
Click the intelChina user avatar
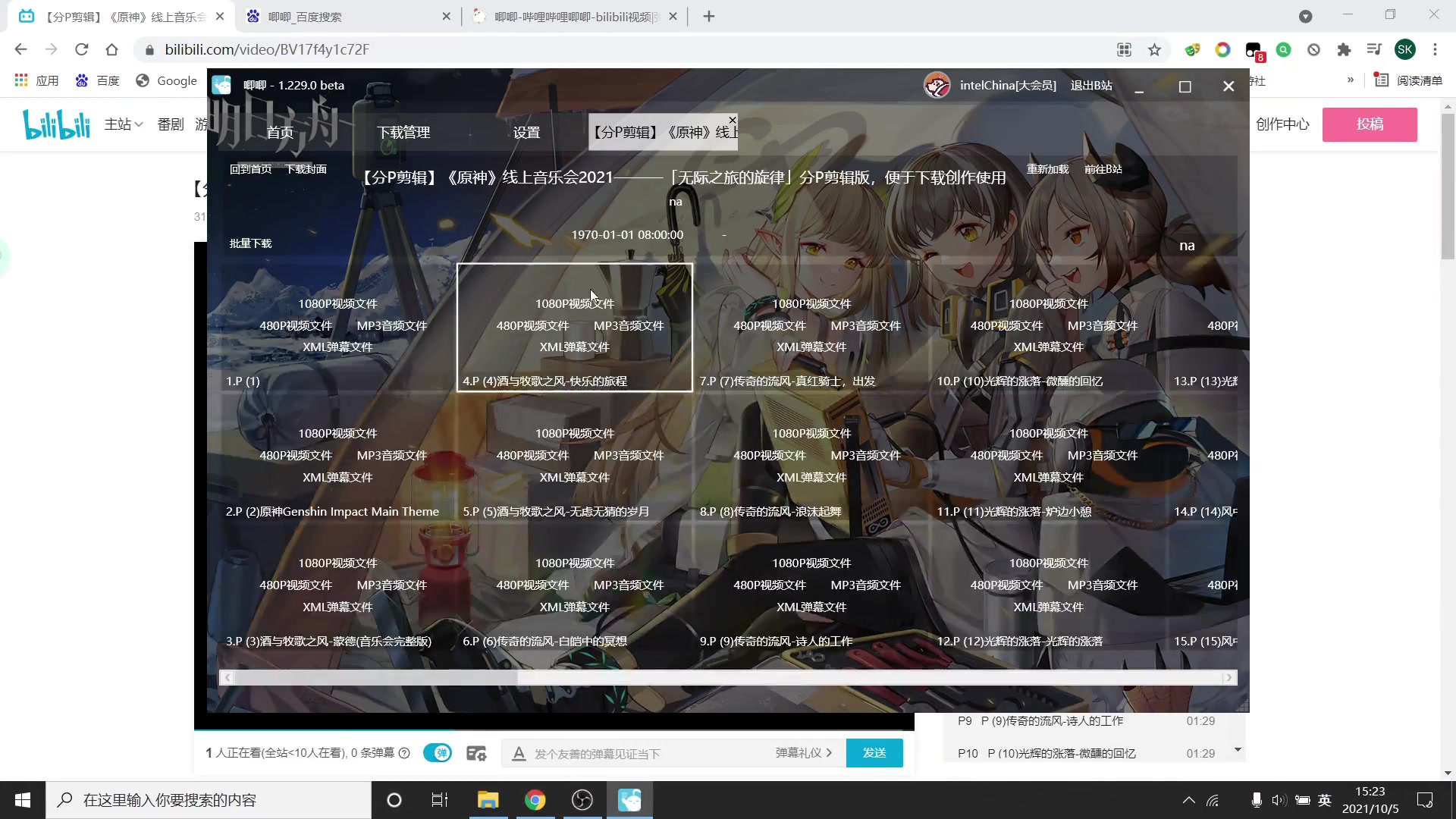tap(937, 85)
